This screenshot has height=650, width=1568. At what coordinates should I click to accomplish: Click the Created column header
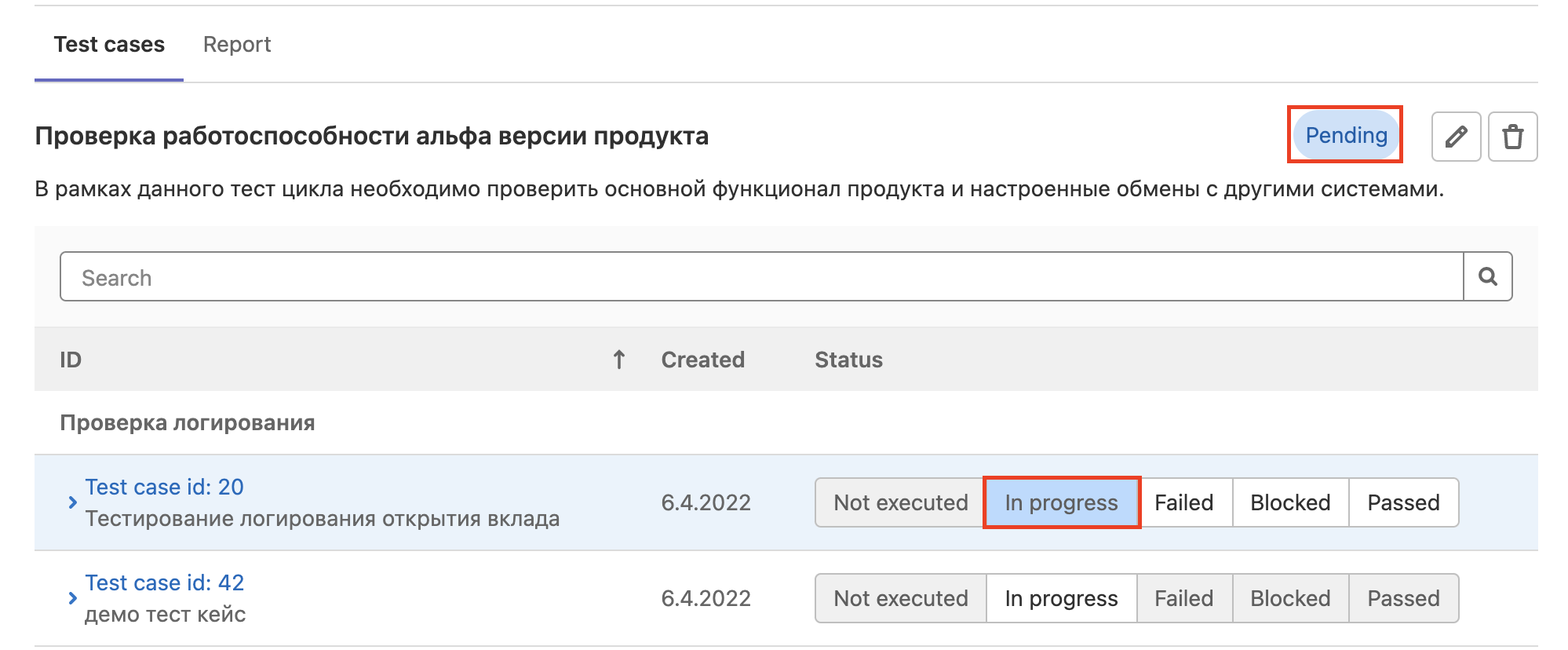coord(702,360)
